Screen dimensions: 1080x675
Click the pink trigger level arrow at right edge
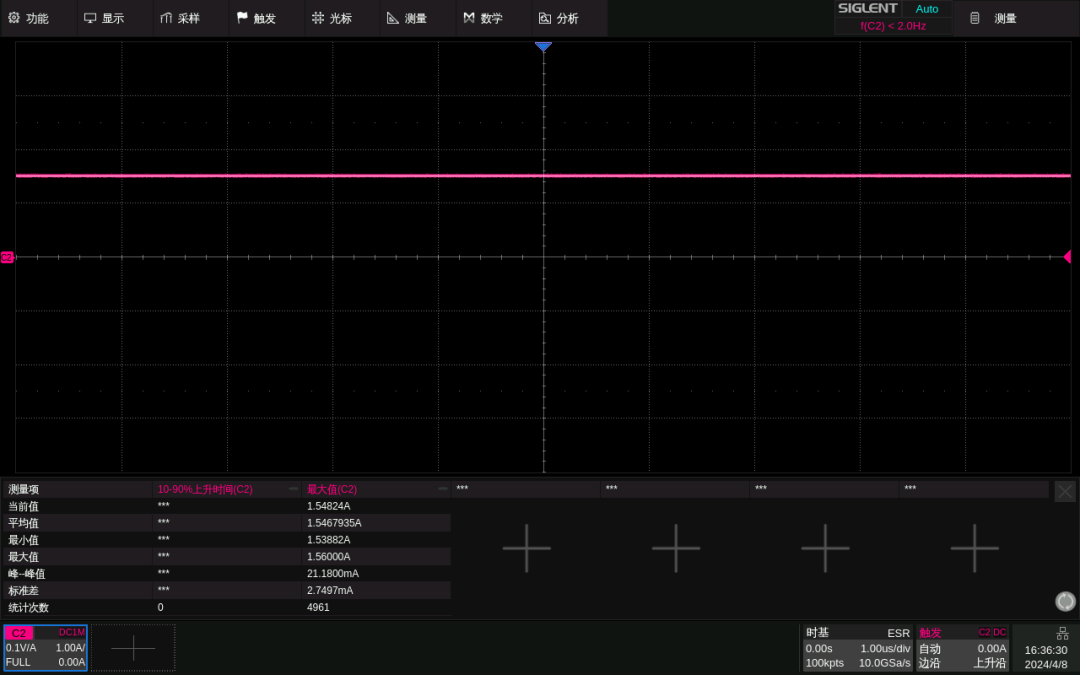click(1067, 257)
